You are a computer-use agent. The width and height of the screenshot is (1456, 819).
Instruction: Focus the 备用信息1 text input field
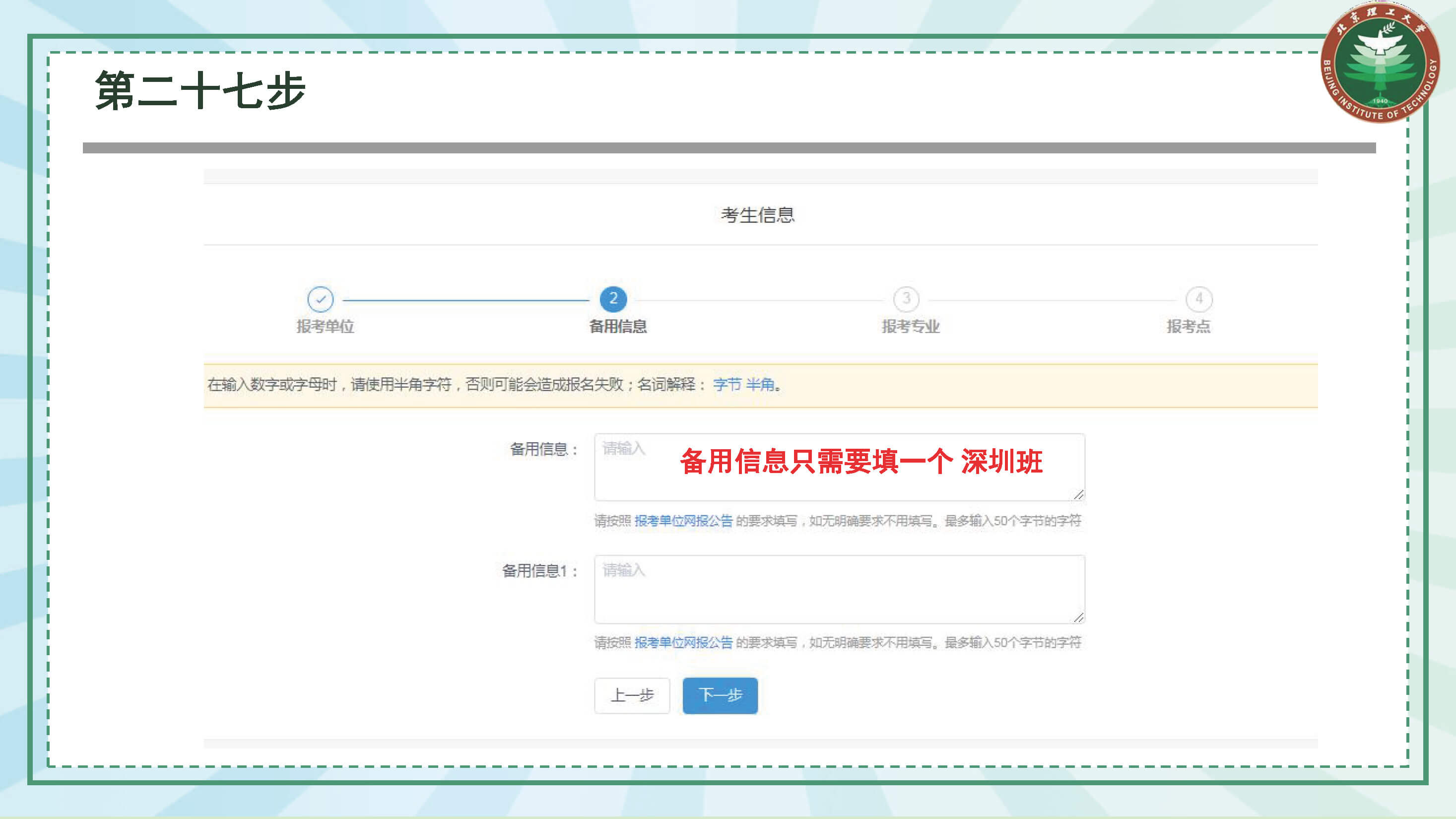tap(839, 590)
